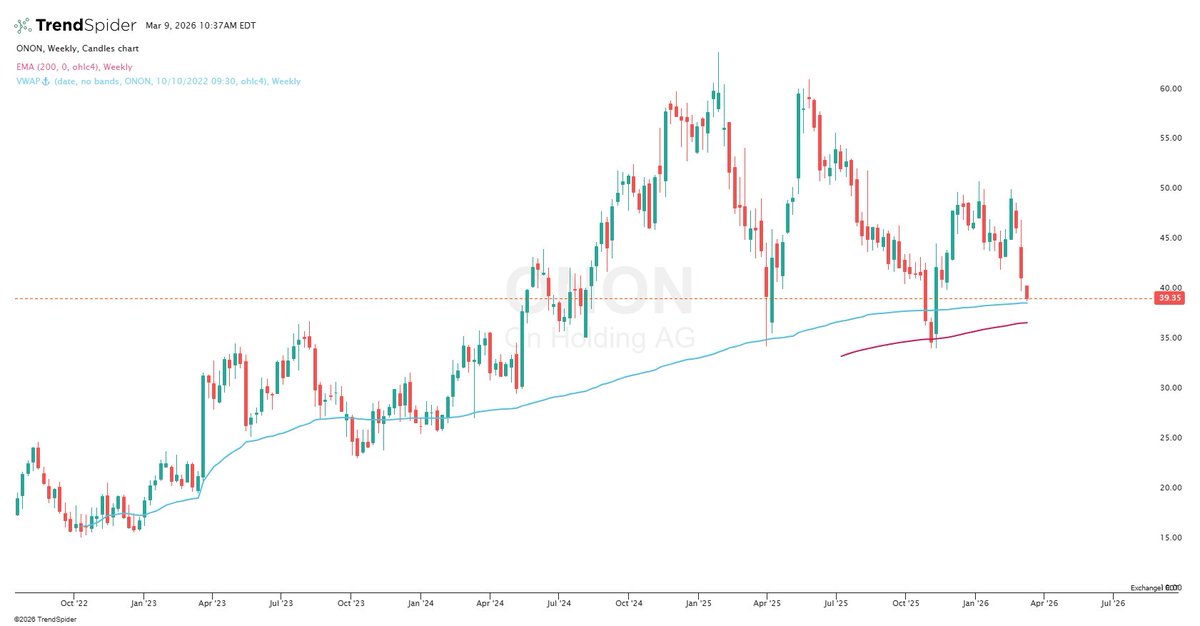
Task: Click the anchor icon in the VWAP label
Action: pos(48,82)
